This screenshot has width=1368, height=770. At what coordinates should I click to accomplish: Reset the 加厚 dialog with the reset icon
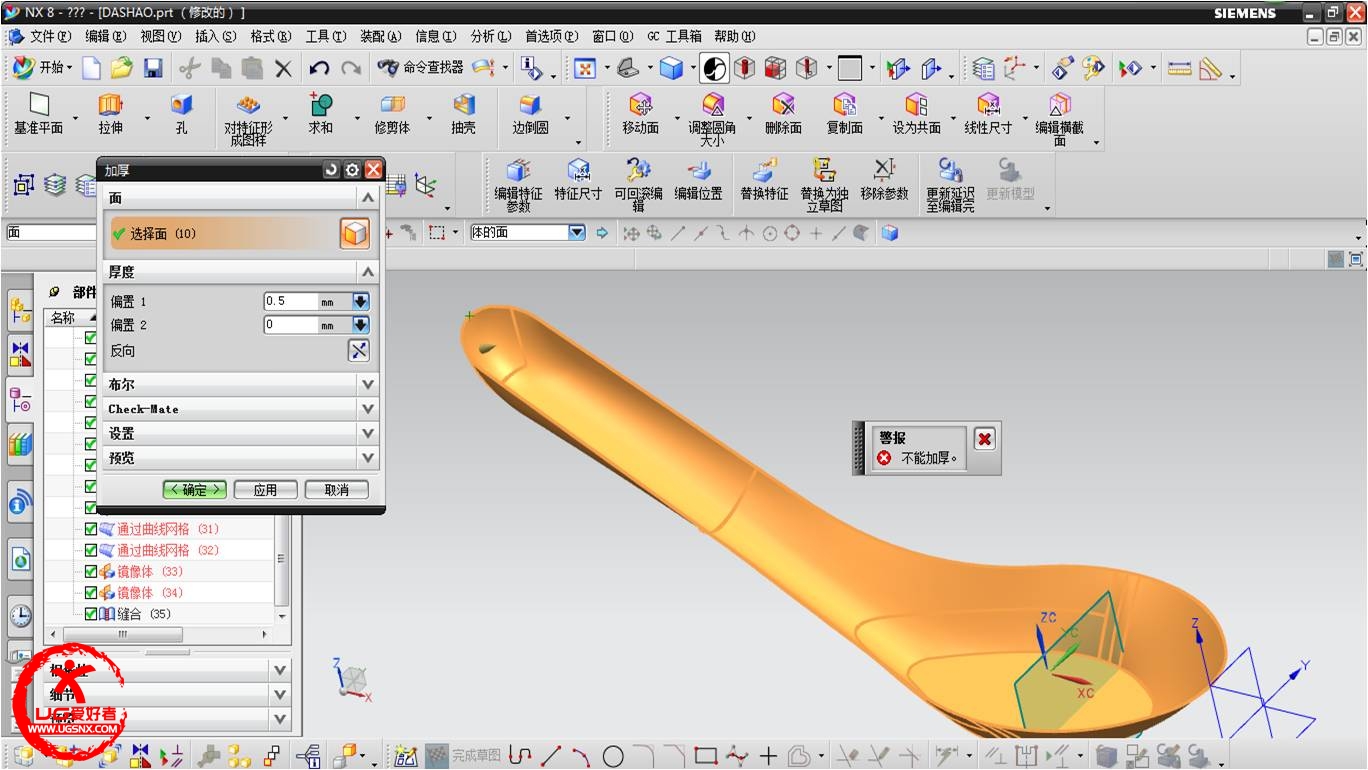[332, 170]
